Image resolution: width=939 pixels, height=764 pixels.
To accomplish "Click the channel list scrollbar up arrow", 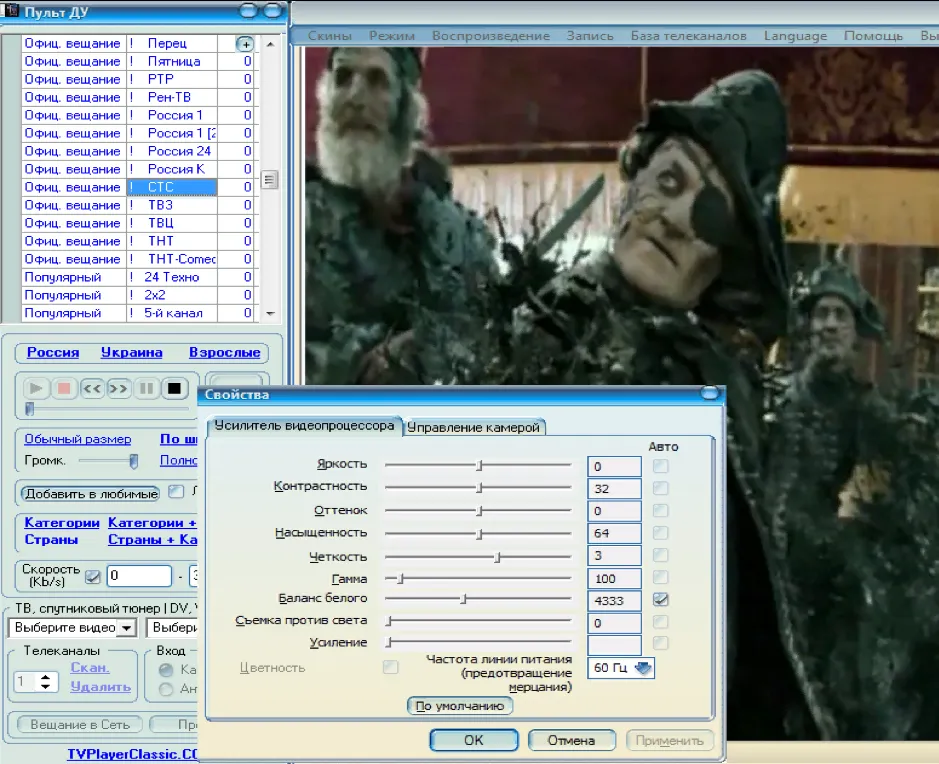I will point(270,44).
